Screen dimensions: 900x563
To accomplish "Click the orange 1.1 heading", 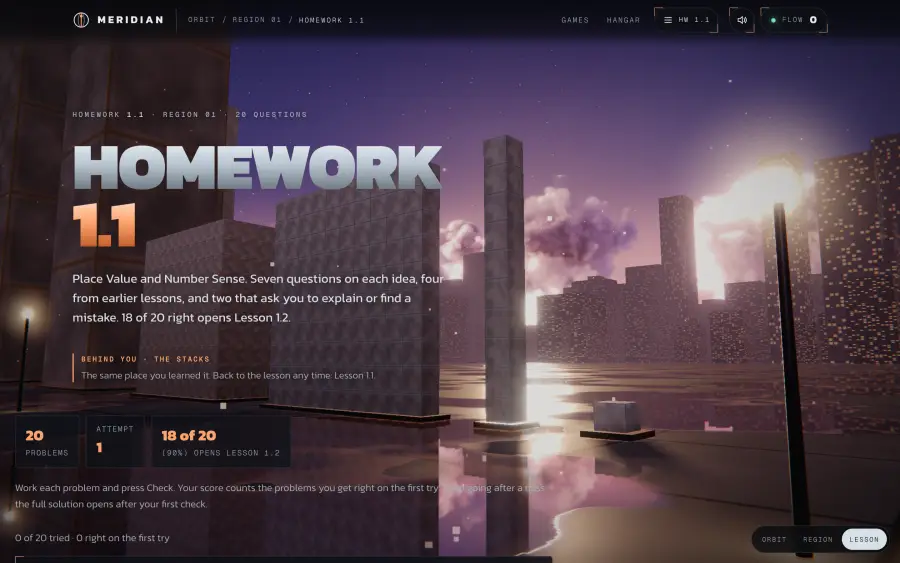I will 104,225.
